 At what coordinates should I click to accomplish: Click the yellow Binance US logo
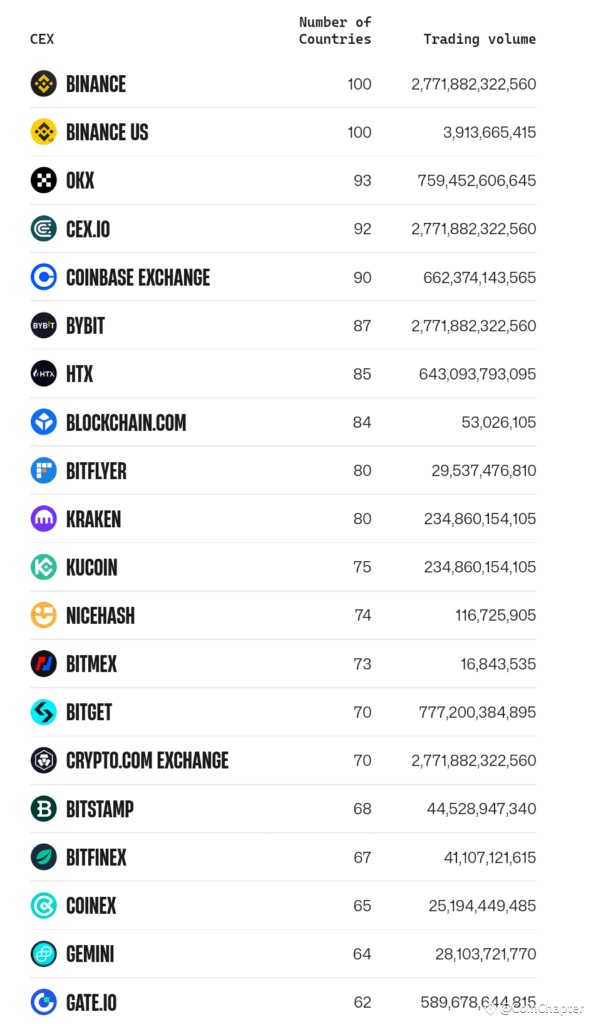[x=44, y=132]
